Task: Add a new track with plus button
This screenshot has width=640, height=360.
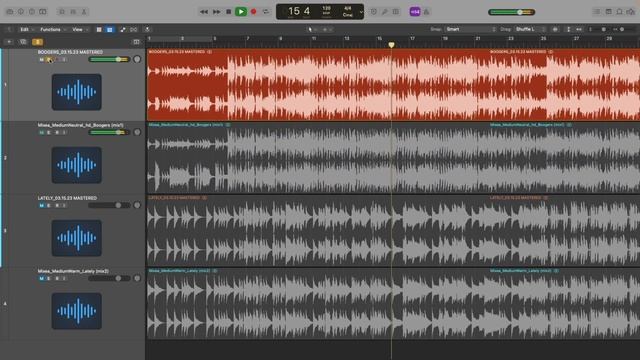Action: pos(9,42)
